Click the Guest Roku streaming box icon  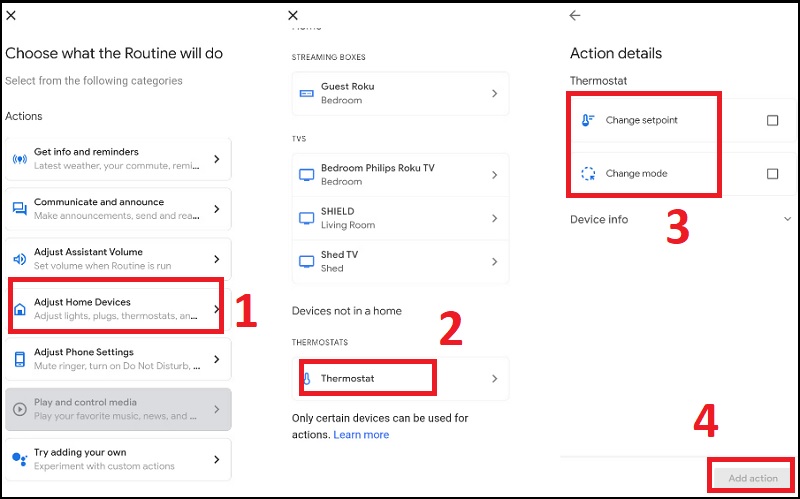306,93
